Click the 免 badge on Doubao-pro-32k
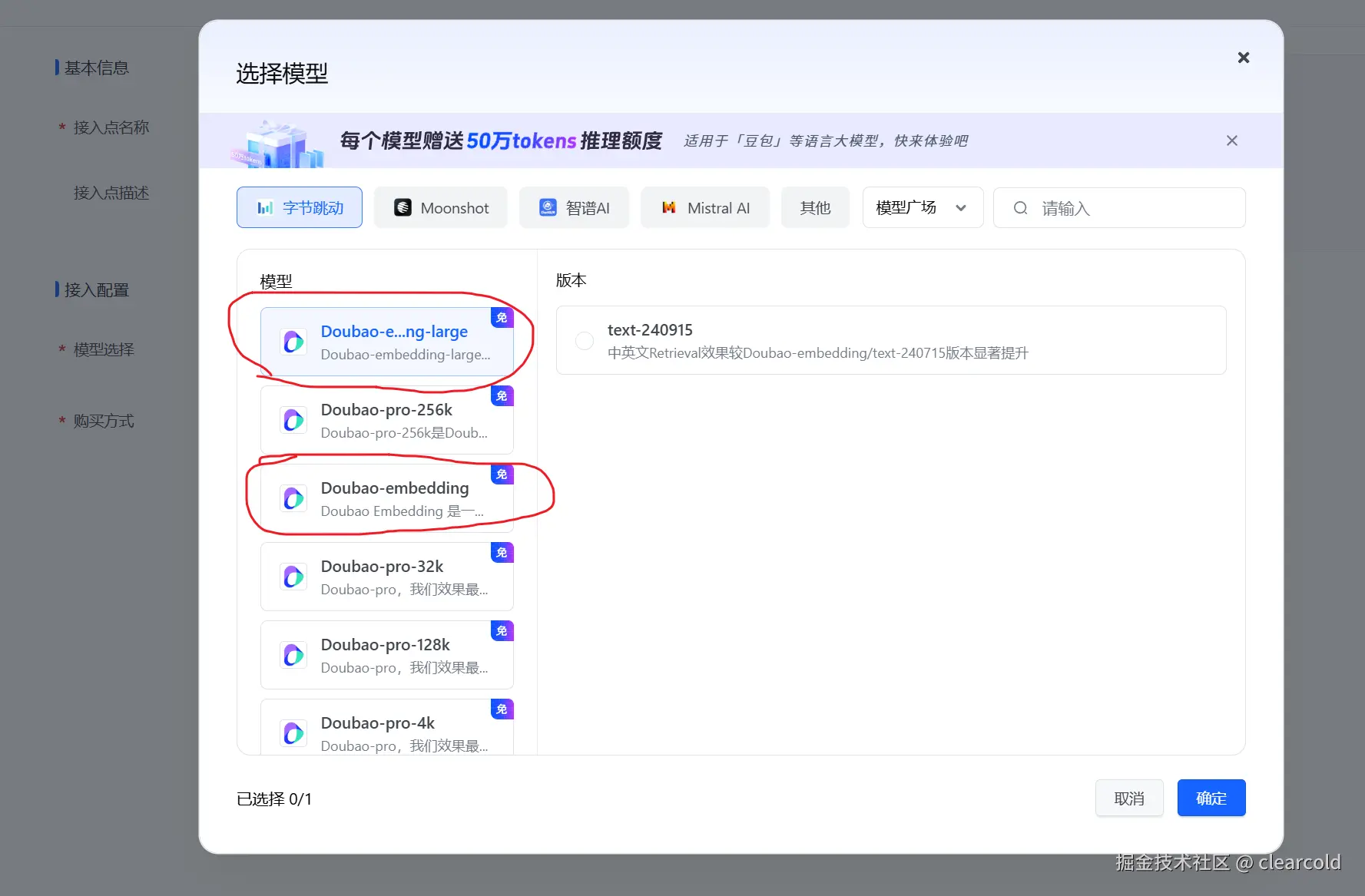Viewport: 1365px width, 896px height. [502, 553]
